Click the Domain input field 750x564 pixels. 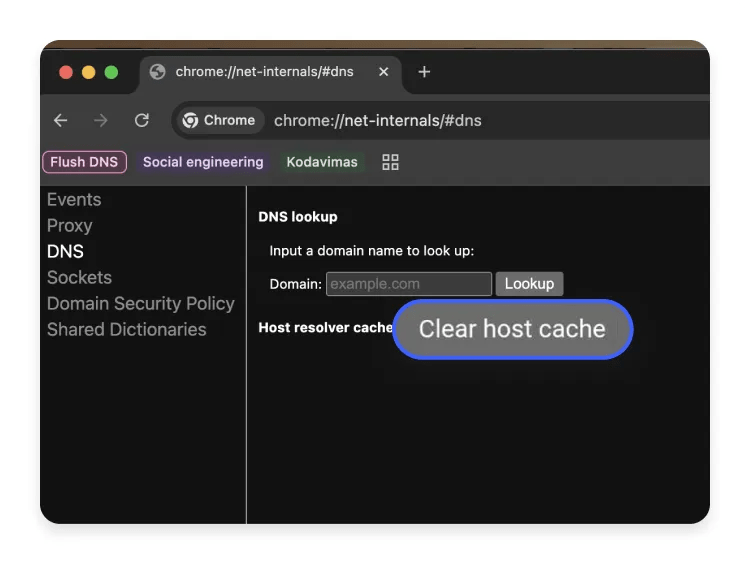408,284
